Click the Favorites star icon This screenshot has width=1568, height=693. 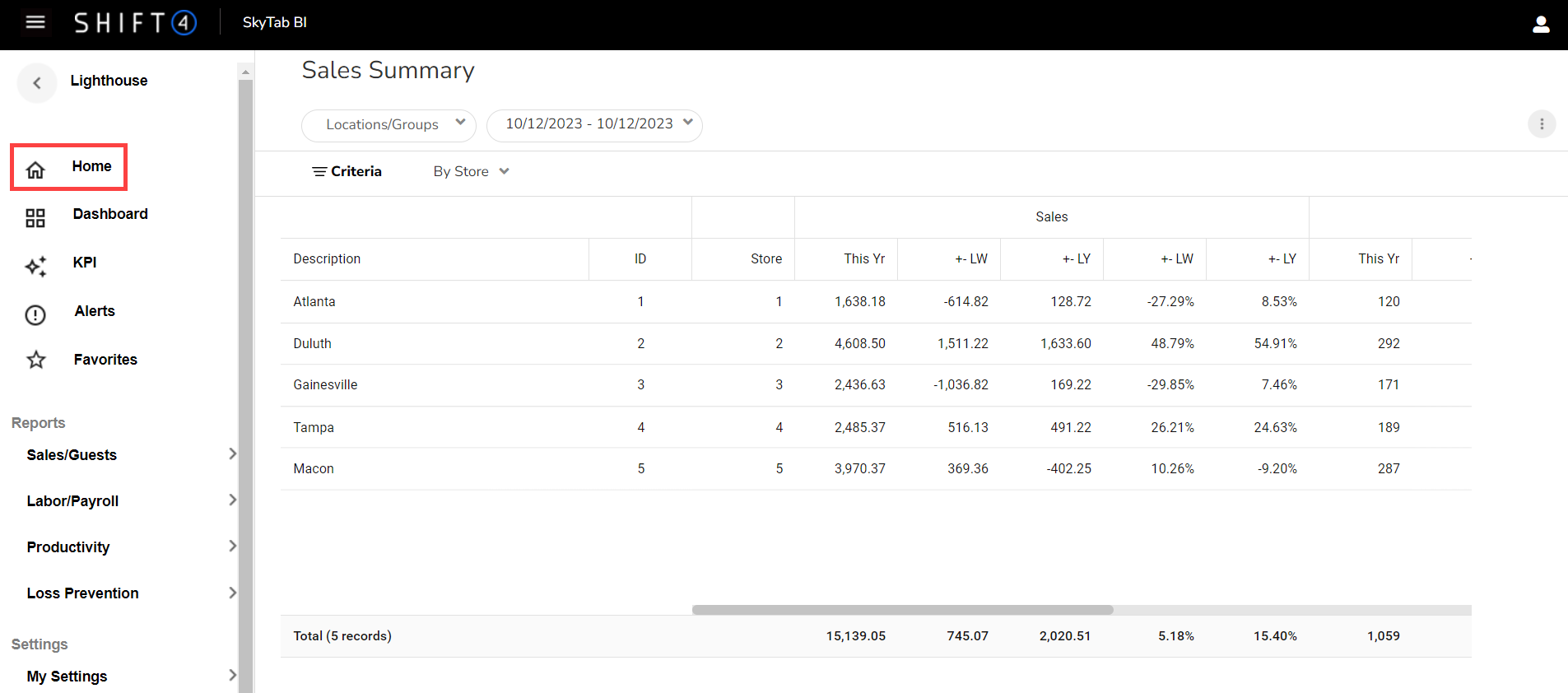36,360
